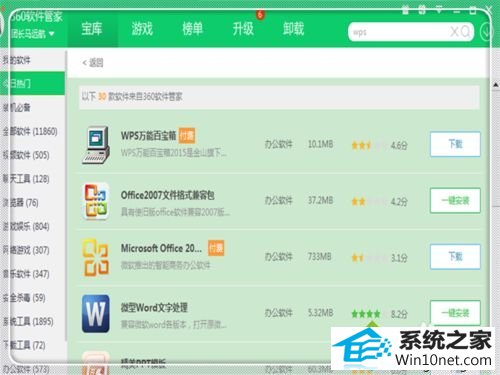Image resolution: width=500 pixels, height=375 pixels.
Task: Choose 系统工具 (1895) in sidebar
Action: coord(28,322)
